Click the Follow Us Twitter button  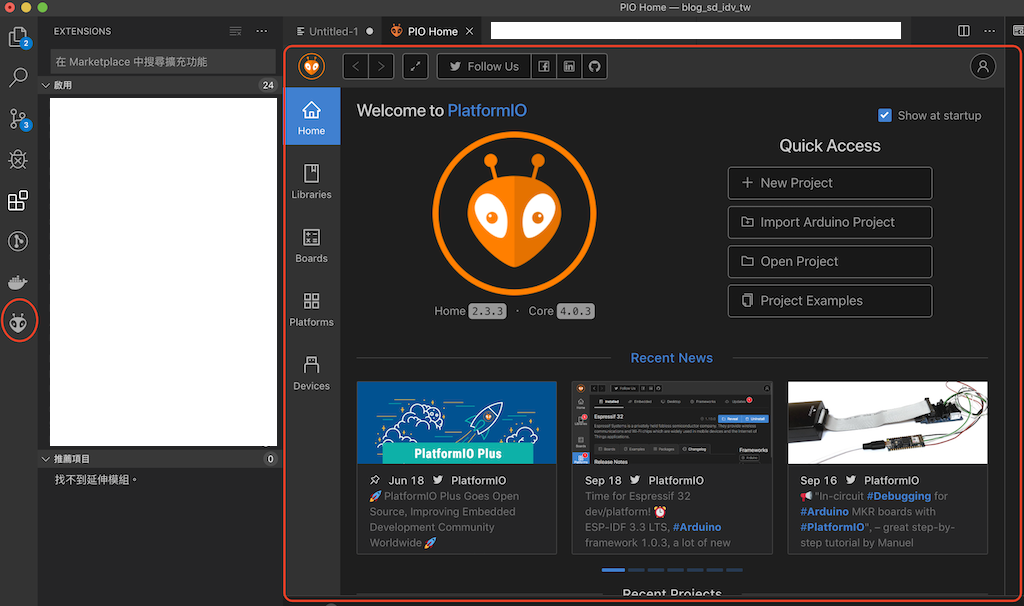point(484,66)
